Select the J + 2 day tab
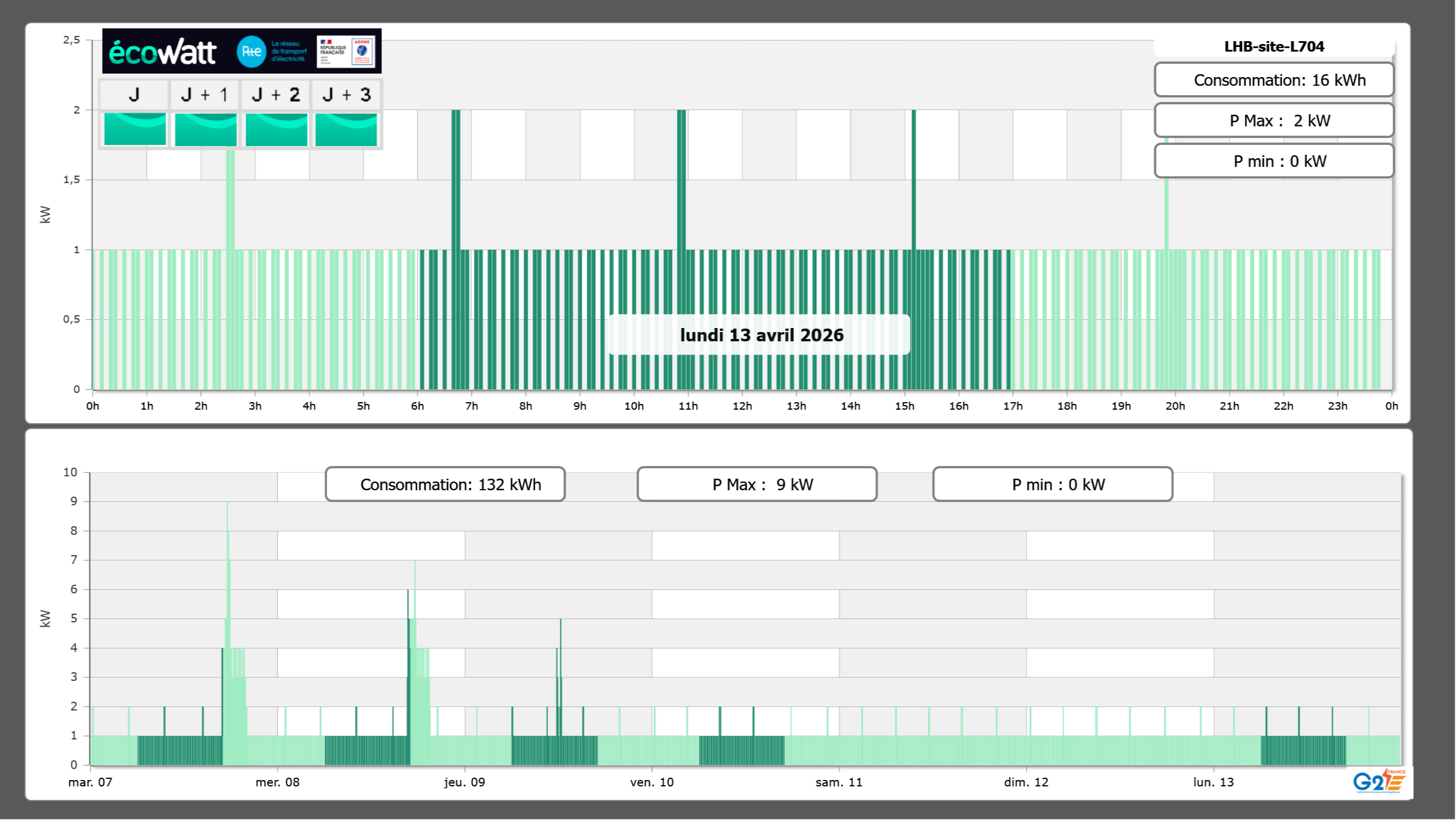Viewport: 1456px width, 820px height. tap(276, 94)
